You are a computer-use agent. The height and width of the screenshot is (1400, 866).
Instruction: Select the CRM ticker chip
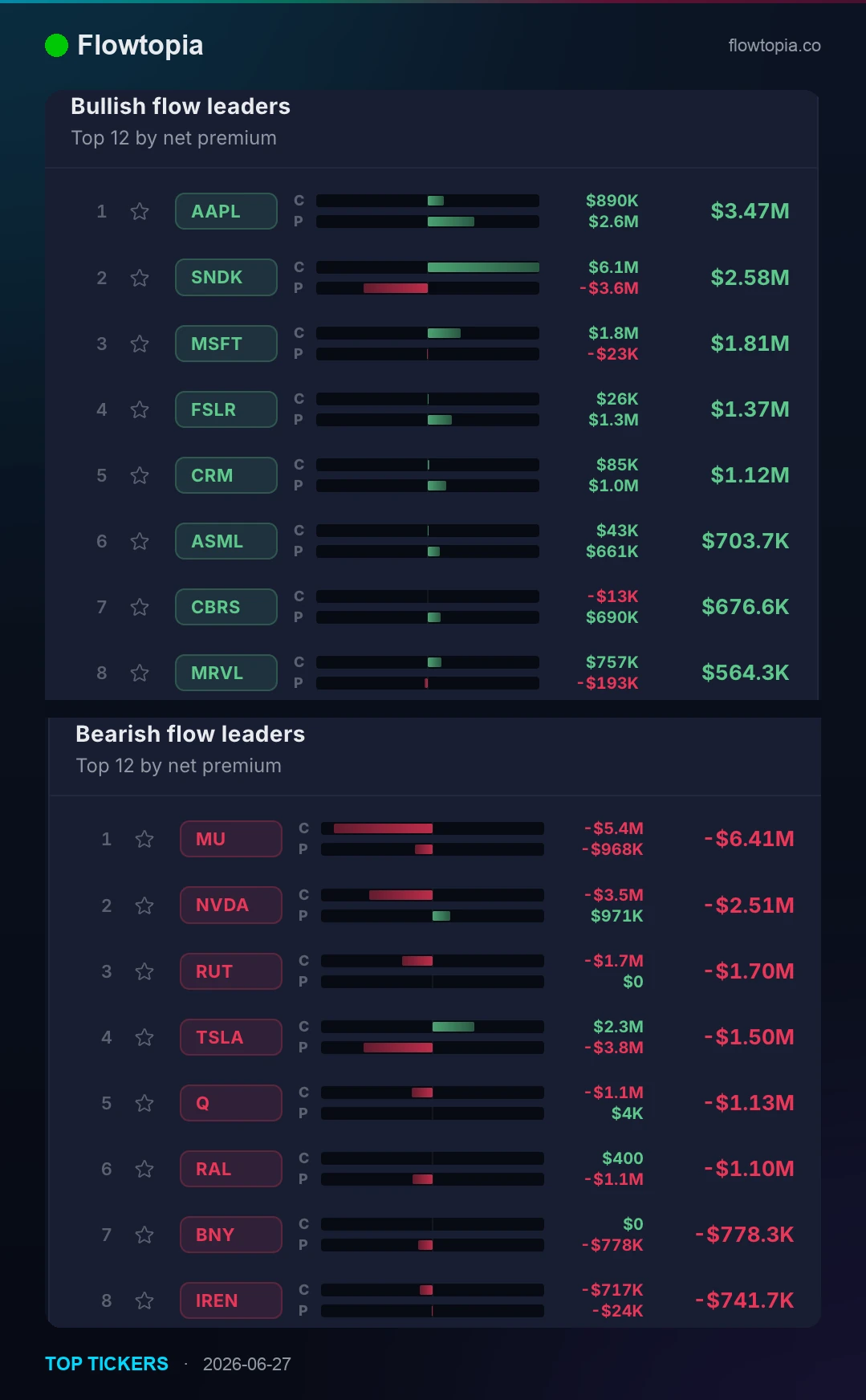pyautogui.click(x=226, y=475)
